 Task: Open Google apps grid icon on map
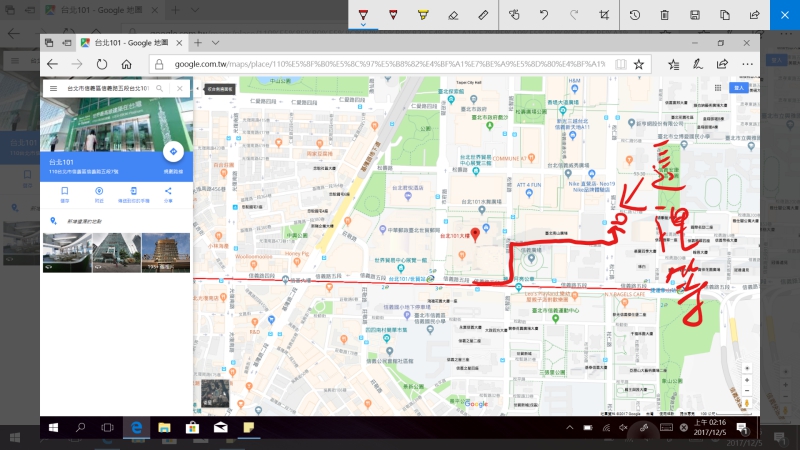718,88
